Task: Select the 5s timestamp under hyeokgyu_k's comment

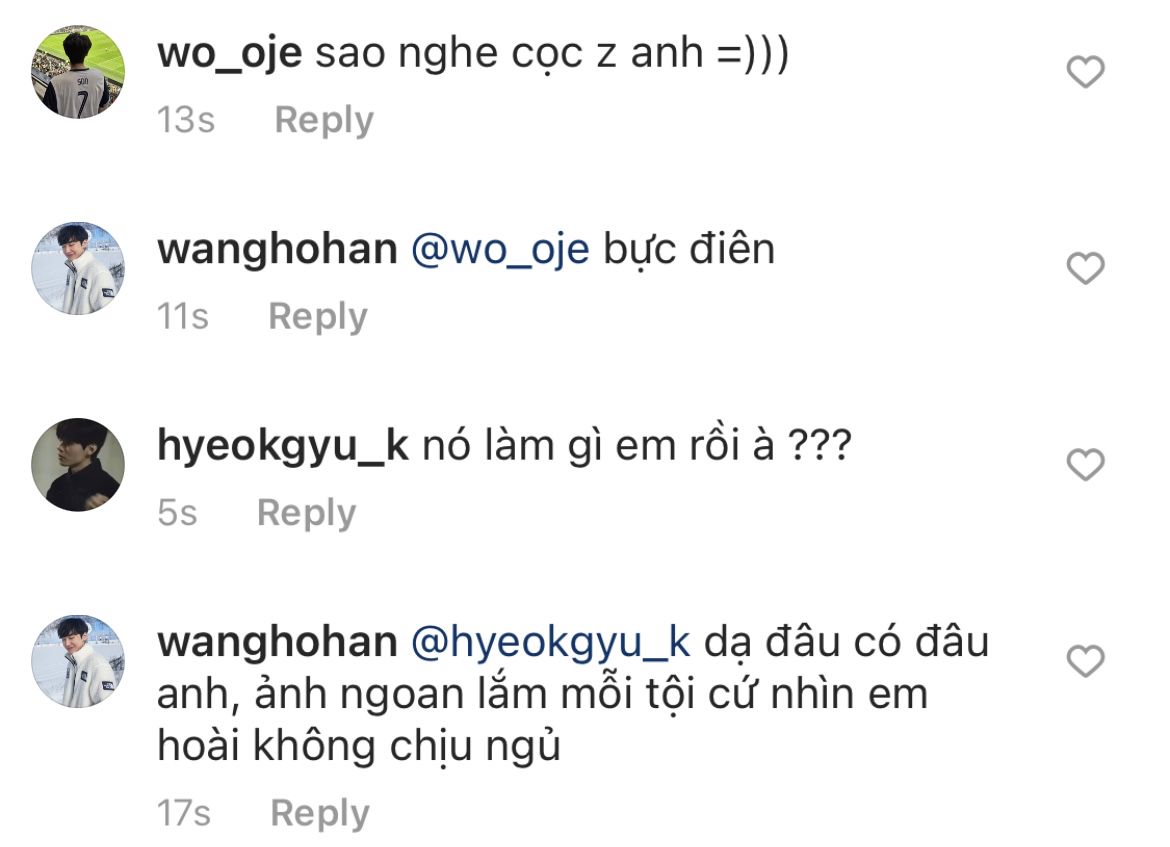Action: pyautogui.click(x=177, y=513)
